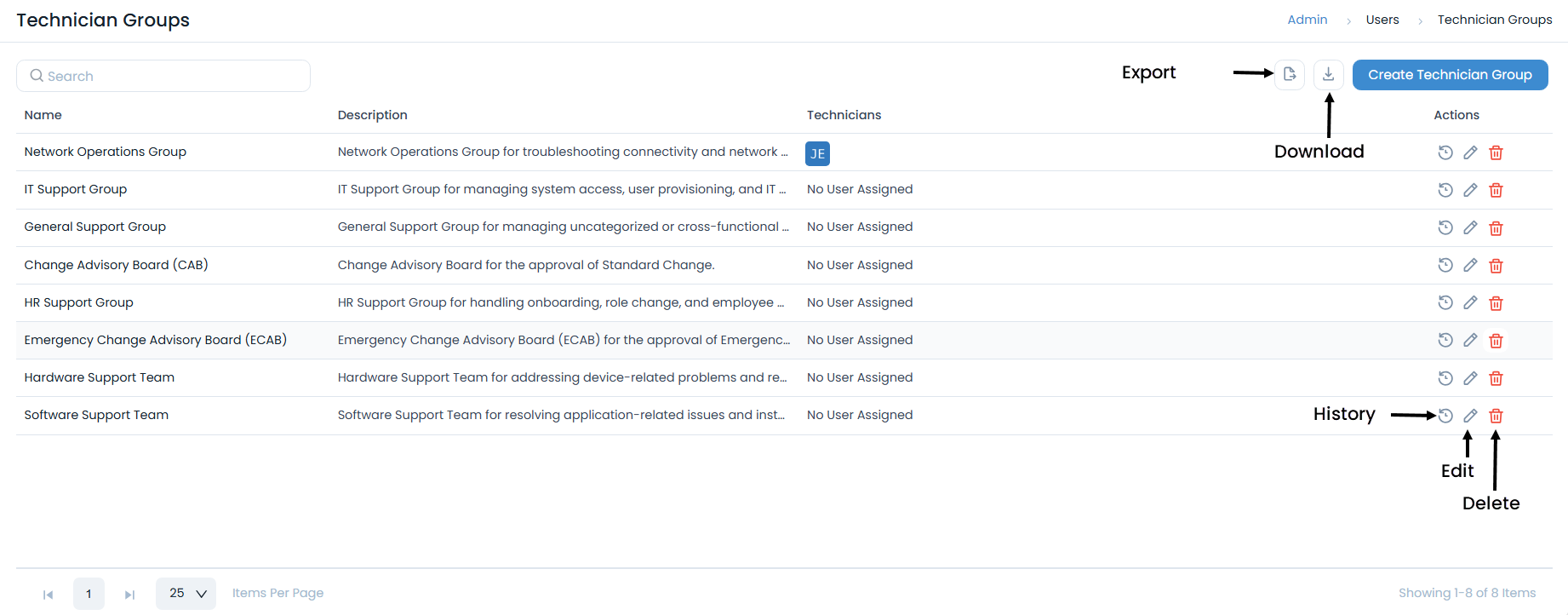Jump to the last page
Screen dimensions: 1568x615
[129, 595]
